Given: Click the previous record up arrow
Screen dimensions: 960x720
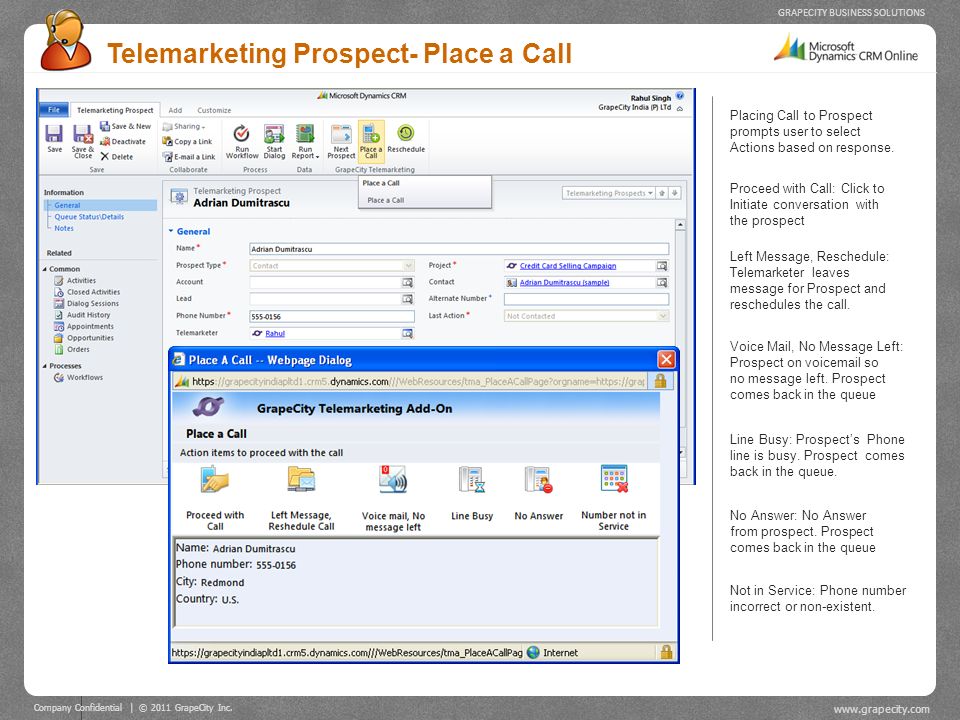Looking at the screenshot, I should point(662,193).
